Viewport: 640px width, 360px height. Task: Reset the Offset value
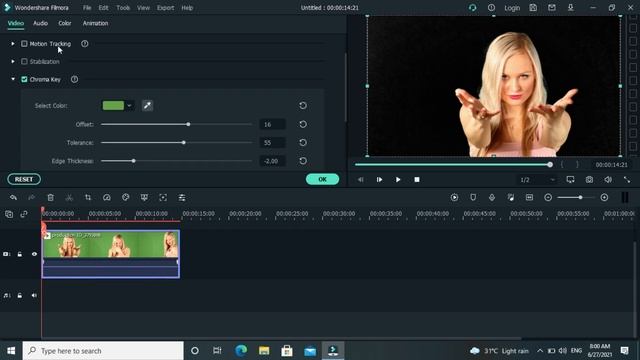point(303,124)
